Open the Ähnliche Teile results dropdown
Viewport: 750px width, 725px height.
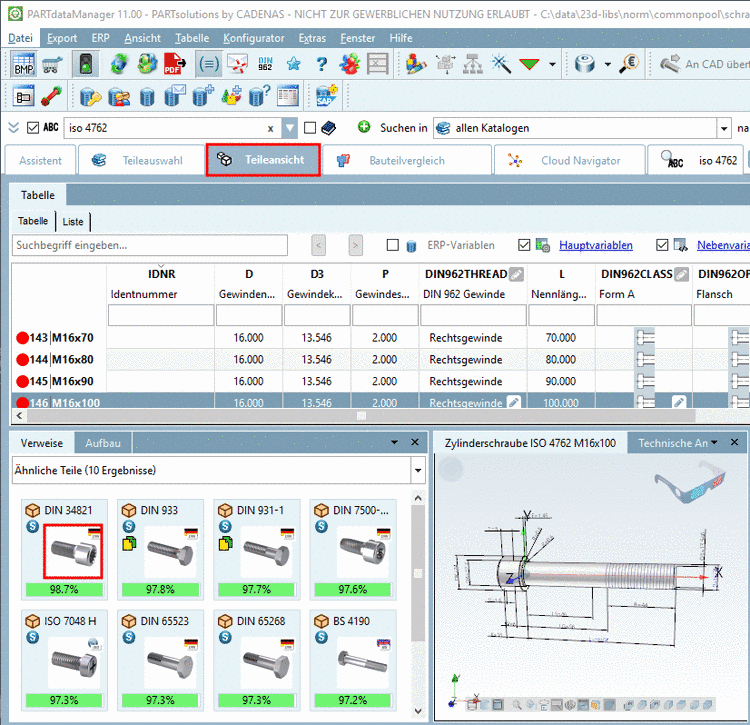418,470
